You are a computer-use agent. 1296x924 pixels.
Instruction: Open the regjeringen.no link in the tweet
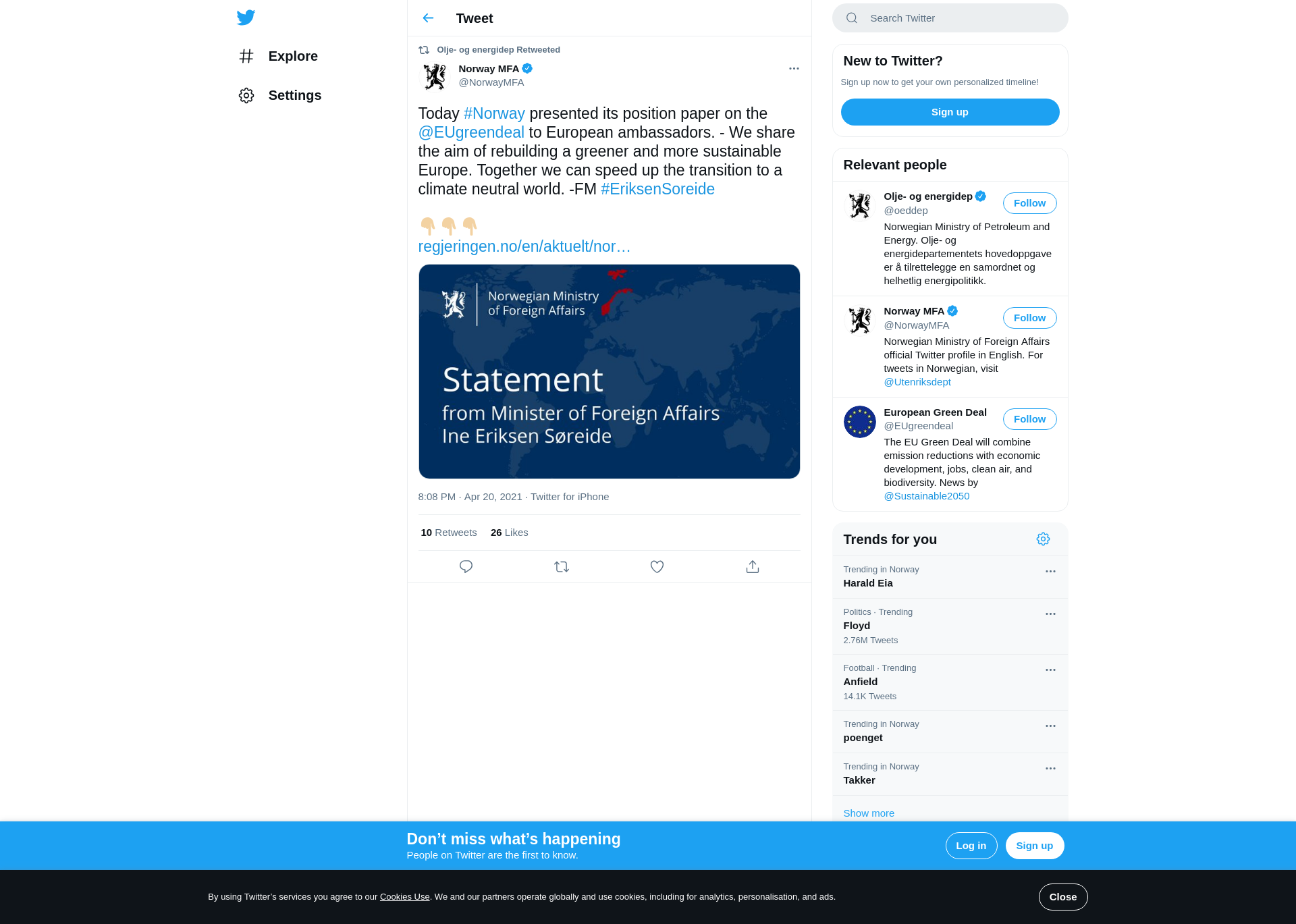tap(524, 246)
